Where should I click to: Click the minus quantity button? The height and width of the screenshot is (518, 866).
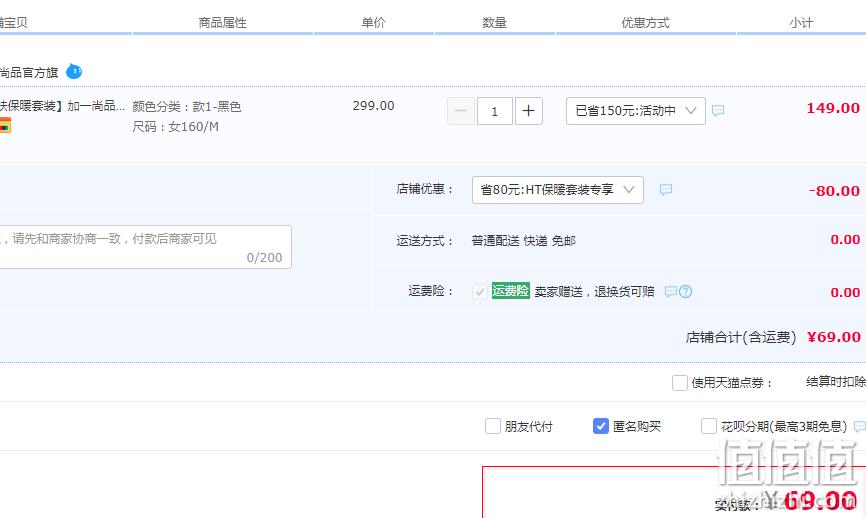[x=461, y=111]
